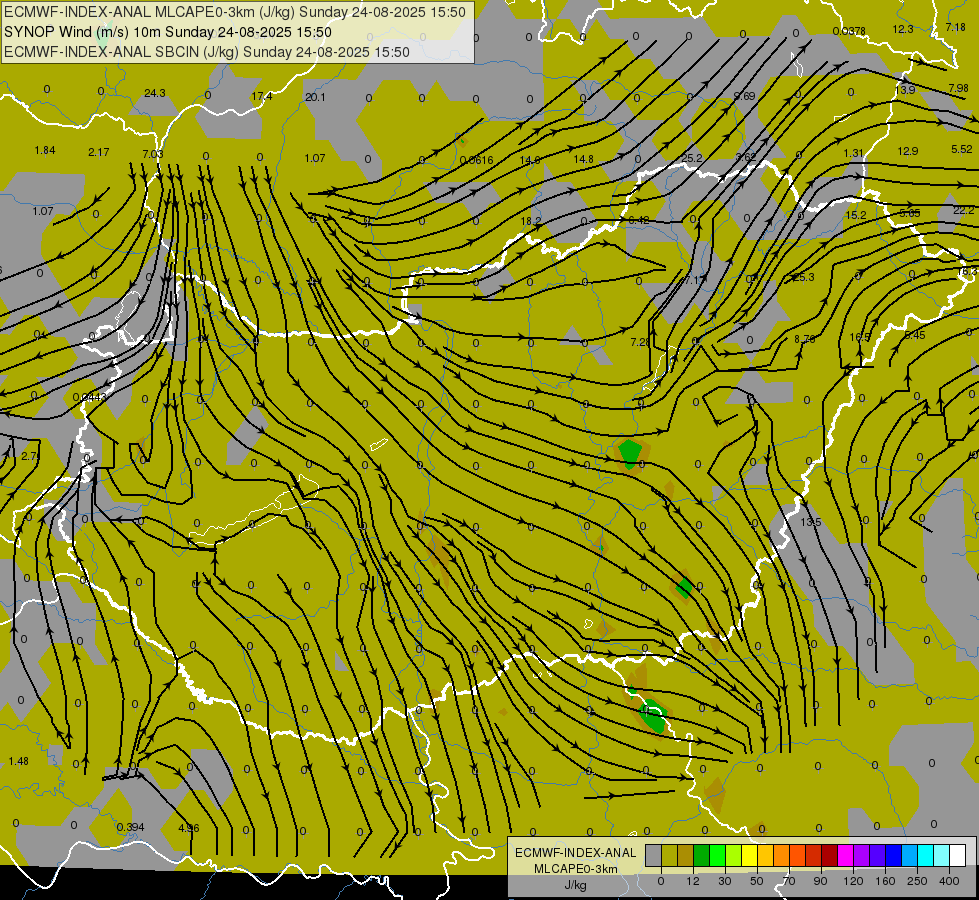
Task: Click the 7.98 value on the map
Action: [958, 88]
